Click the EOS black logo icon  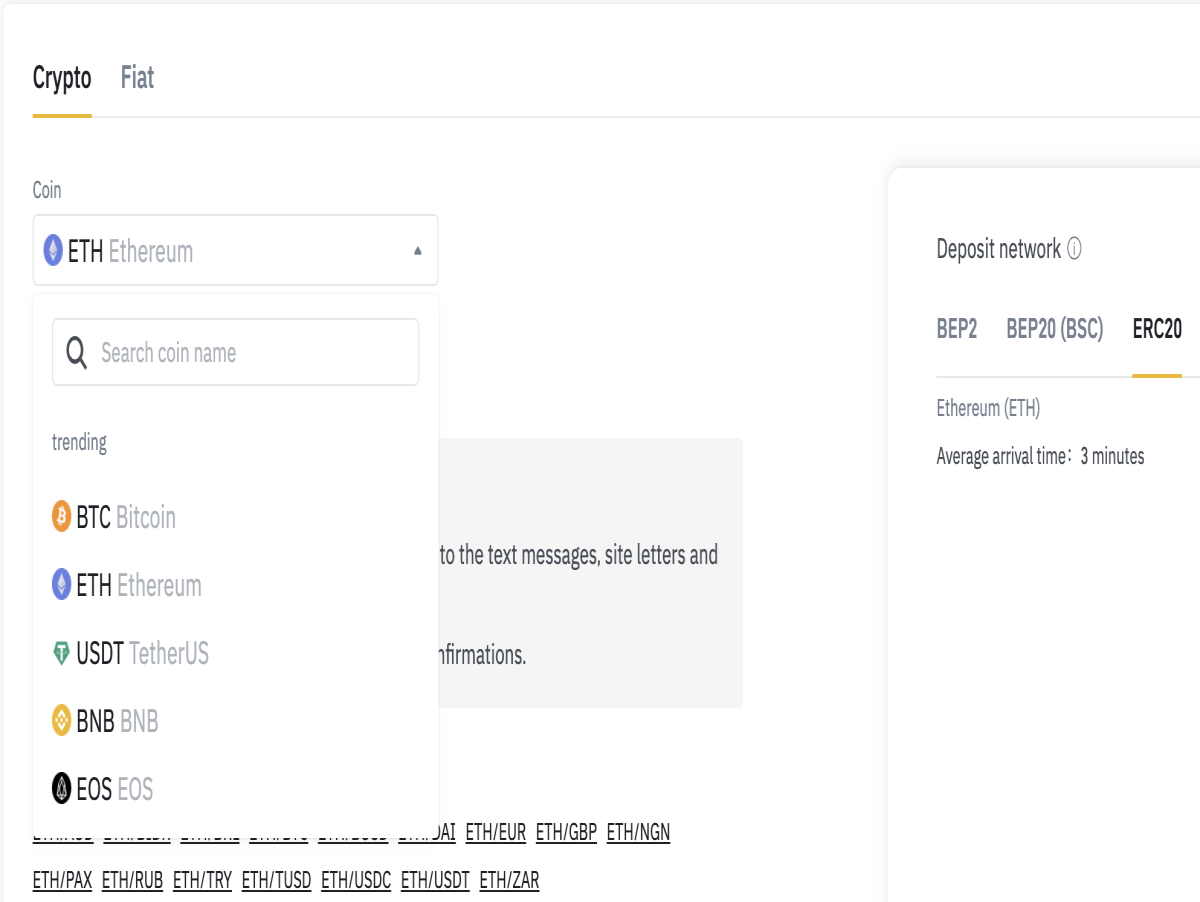pos(62,789)
